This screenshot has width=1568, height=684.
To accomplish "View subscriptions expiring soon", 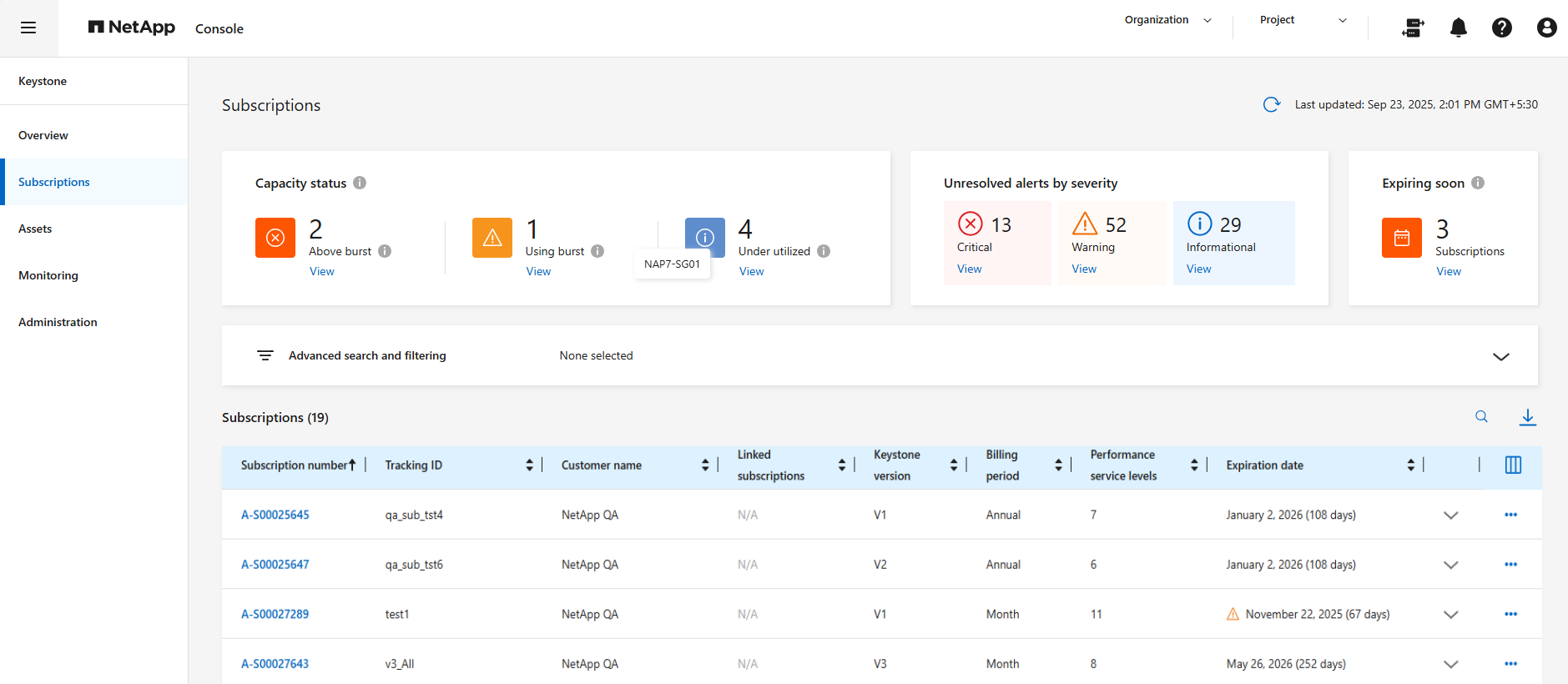I will tap(1448, 271).
